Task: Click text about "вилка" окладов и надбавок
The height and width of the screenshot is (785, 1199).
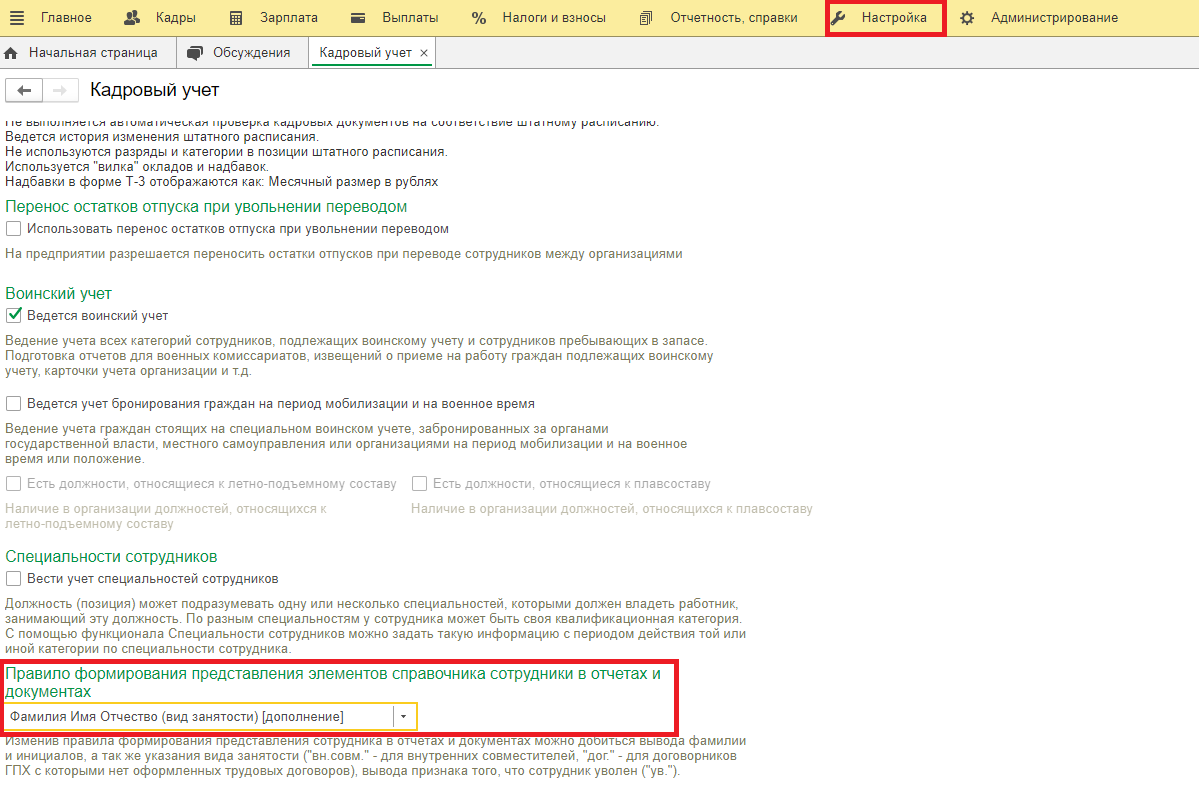Action: [x=137, y=167]
